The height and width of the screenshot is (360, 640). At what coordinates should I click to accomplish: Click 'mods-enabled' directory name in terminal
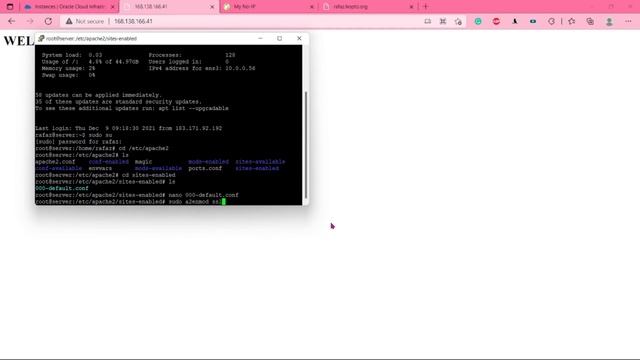209,162
